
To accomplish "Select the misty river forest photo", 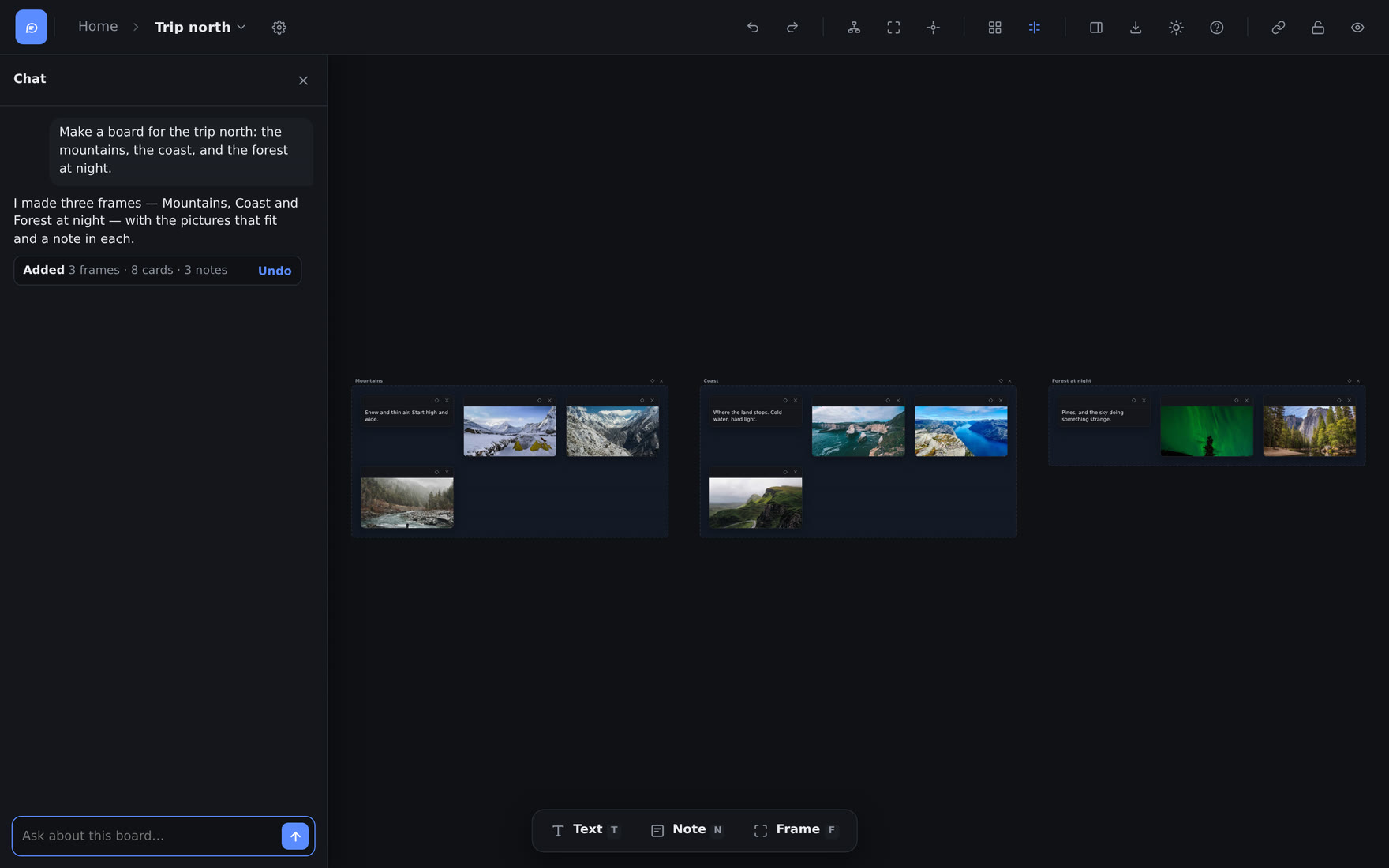I will click(407, 503).
